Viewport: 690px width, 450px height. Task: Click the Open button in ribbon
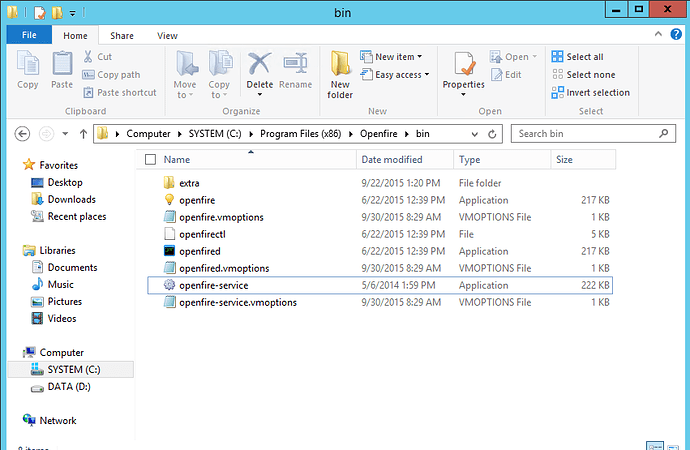coord(514,56)
